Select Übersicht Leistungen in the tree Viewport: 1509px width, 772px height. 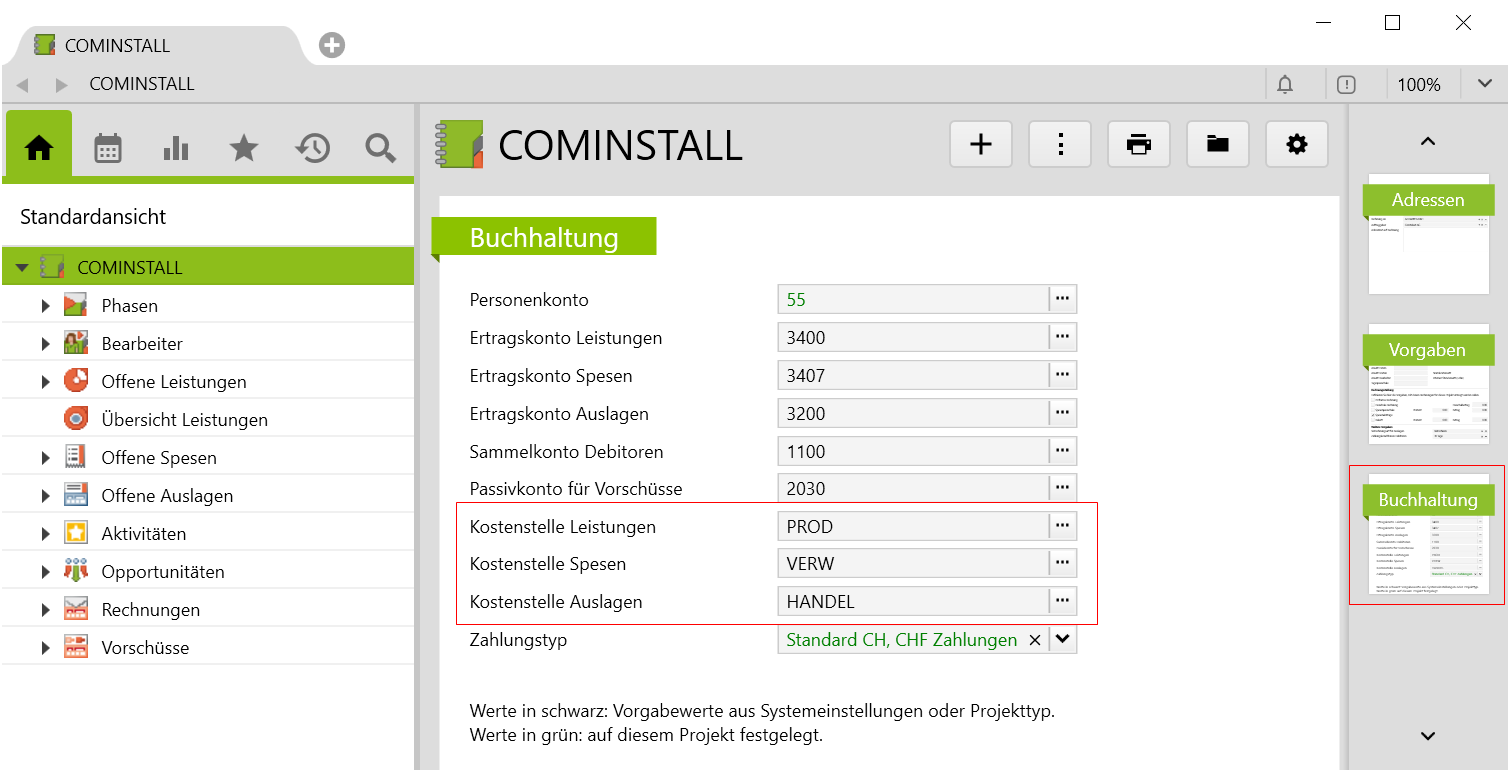pyautogui.click(x=184, y=420)
